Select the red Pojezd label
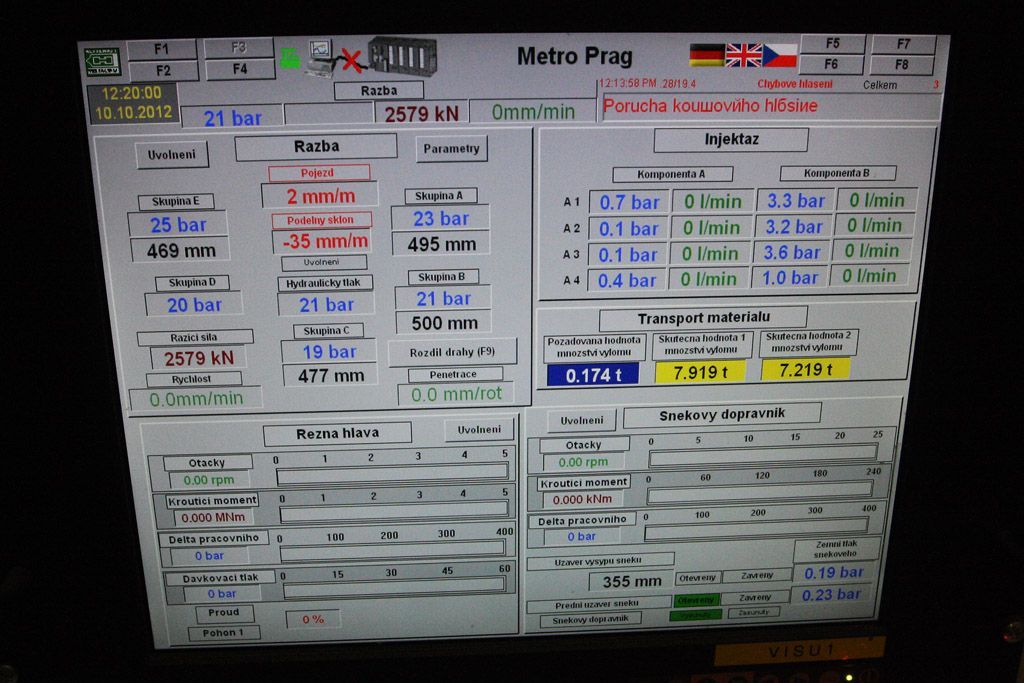1024x683 pixels. click(x=318, y=173)
